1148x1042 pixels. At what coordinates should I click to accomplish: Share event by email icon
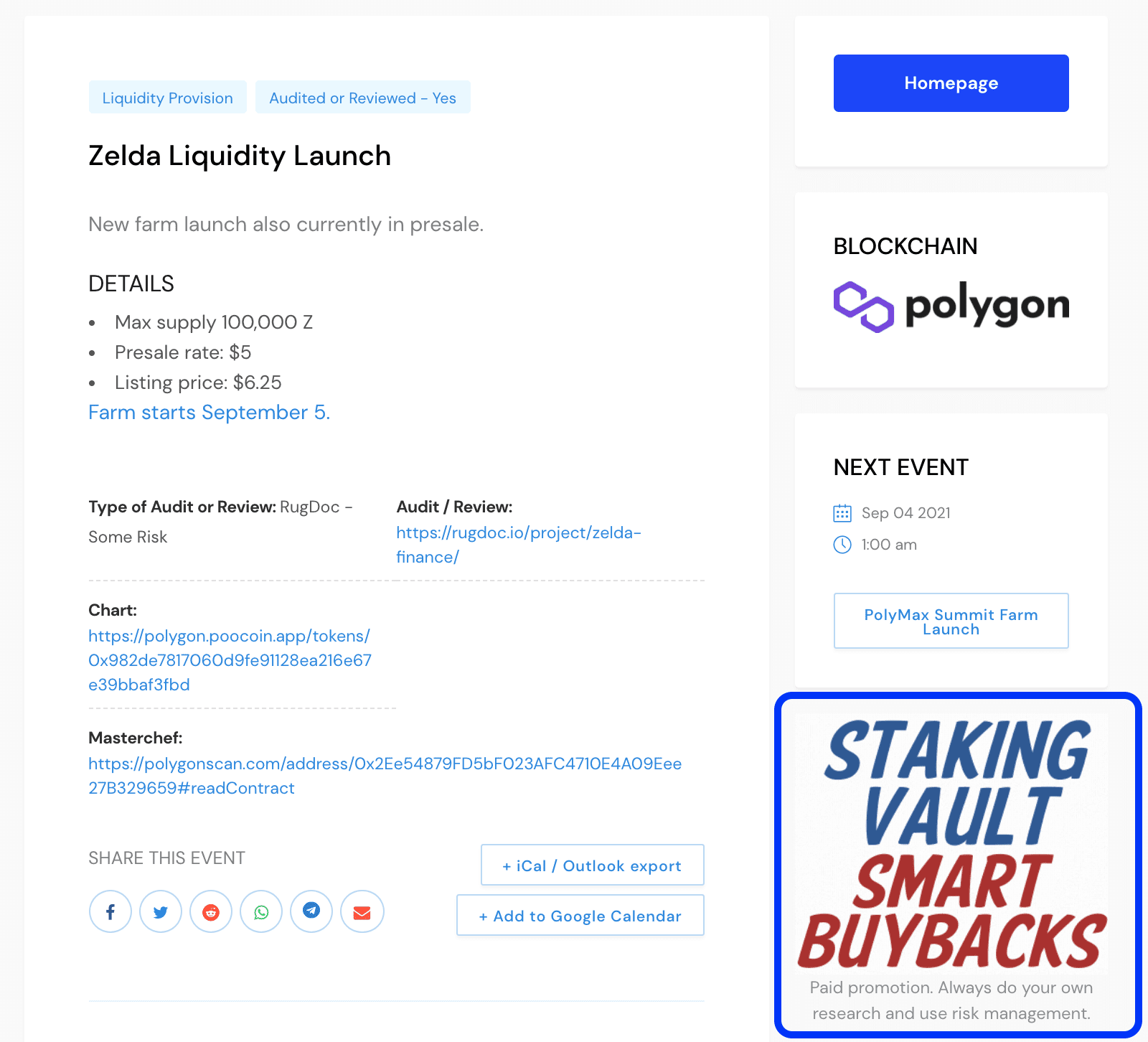362,911
